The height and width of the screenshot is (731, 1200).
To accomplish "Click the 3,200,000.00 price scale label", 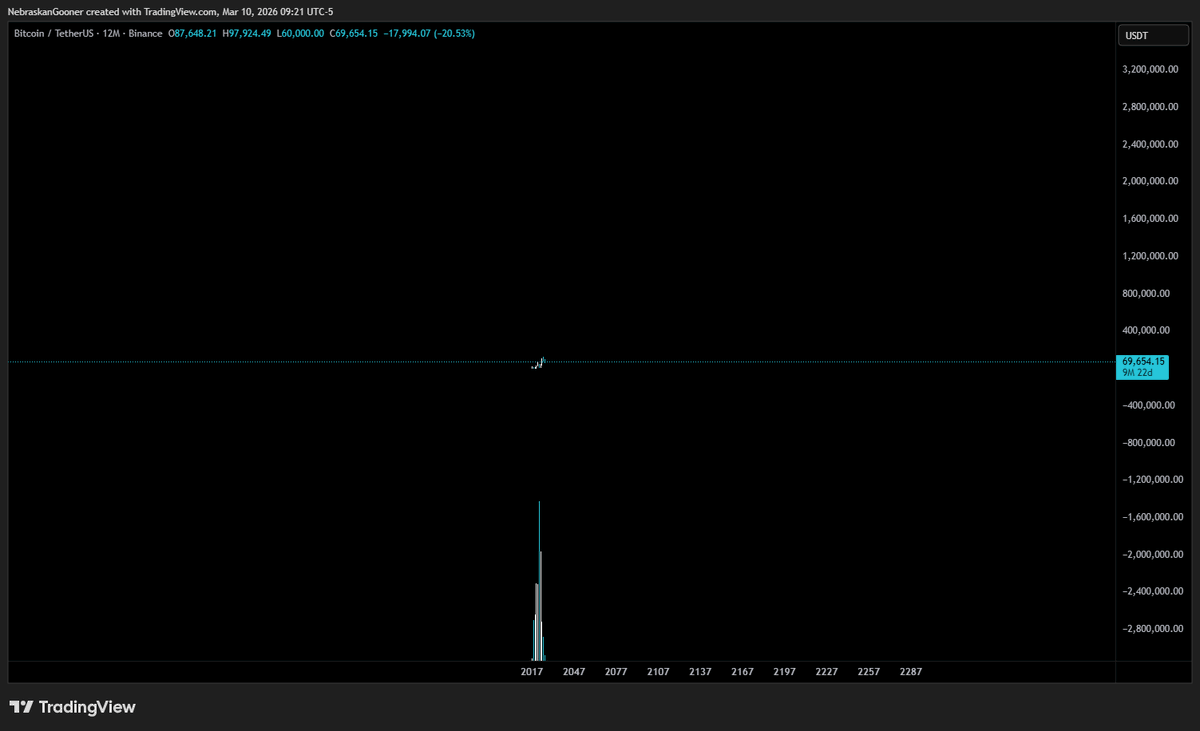I will [x=1150, y=69].
